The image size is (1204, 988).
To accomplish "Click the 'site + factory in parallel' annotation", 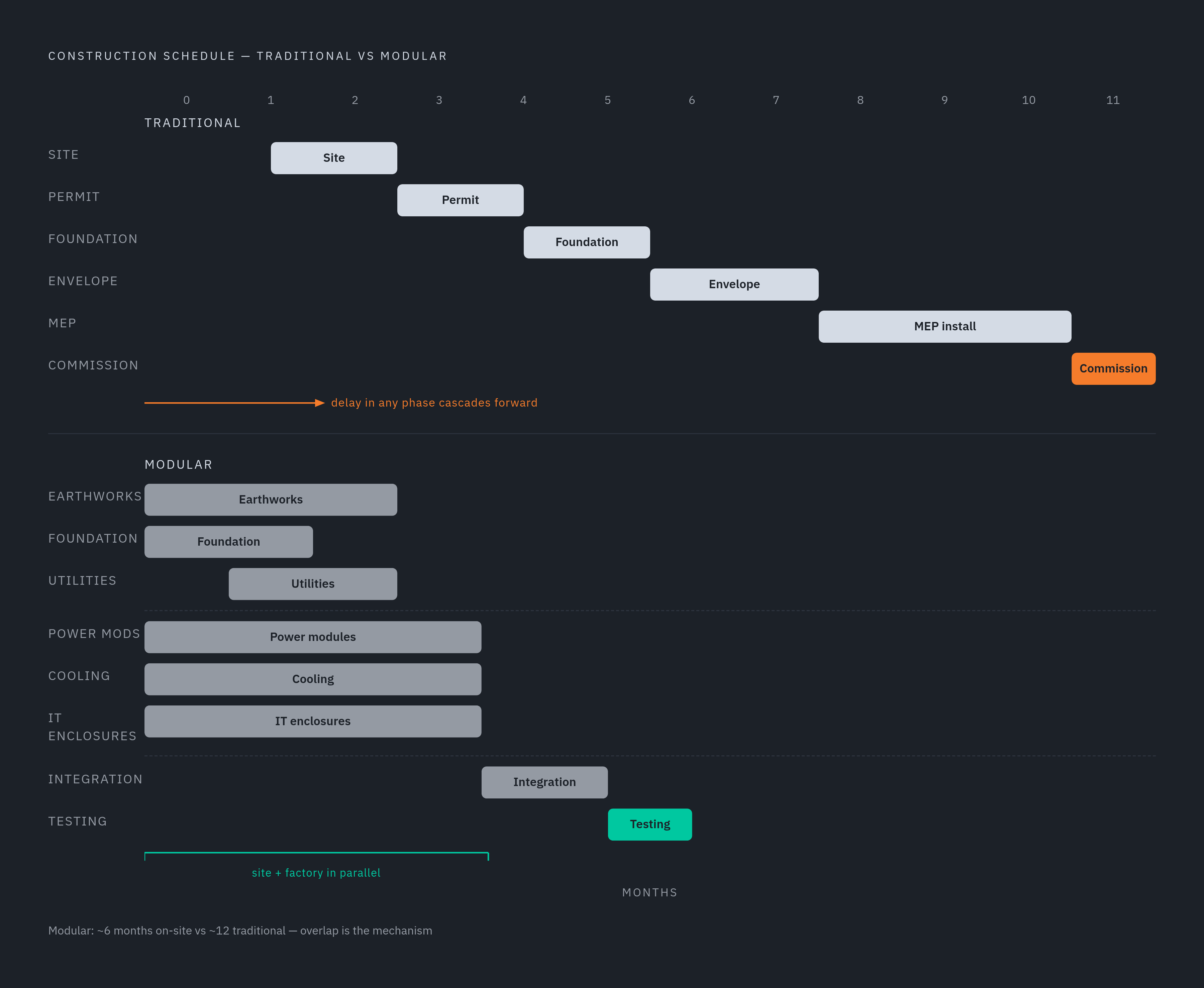I will click(x=316, y=873).
